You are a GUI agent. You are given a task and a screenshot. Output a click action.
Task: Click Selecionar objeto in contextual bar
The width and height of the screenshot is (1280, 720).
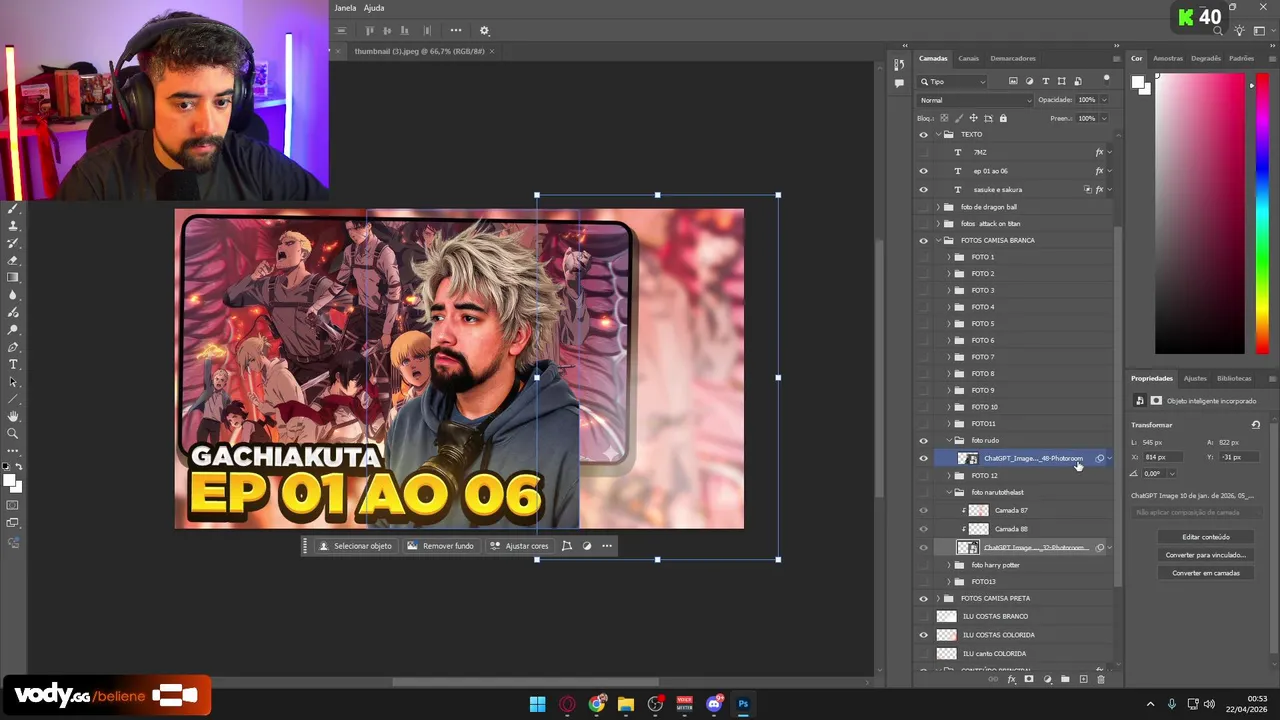(x=355, y=546)
